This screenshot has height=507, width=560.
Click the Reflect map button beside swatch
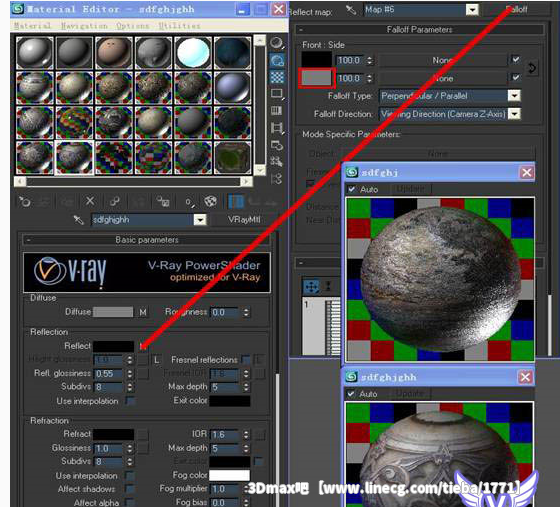[x=143, y=346]
